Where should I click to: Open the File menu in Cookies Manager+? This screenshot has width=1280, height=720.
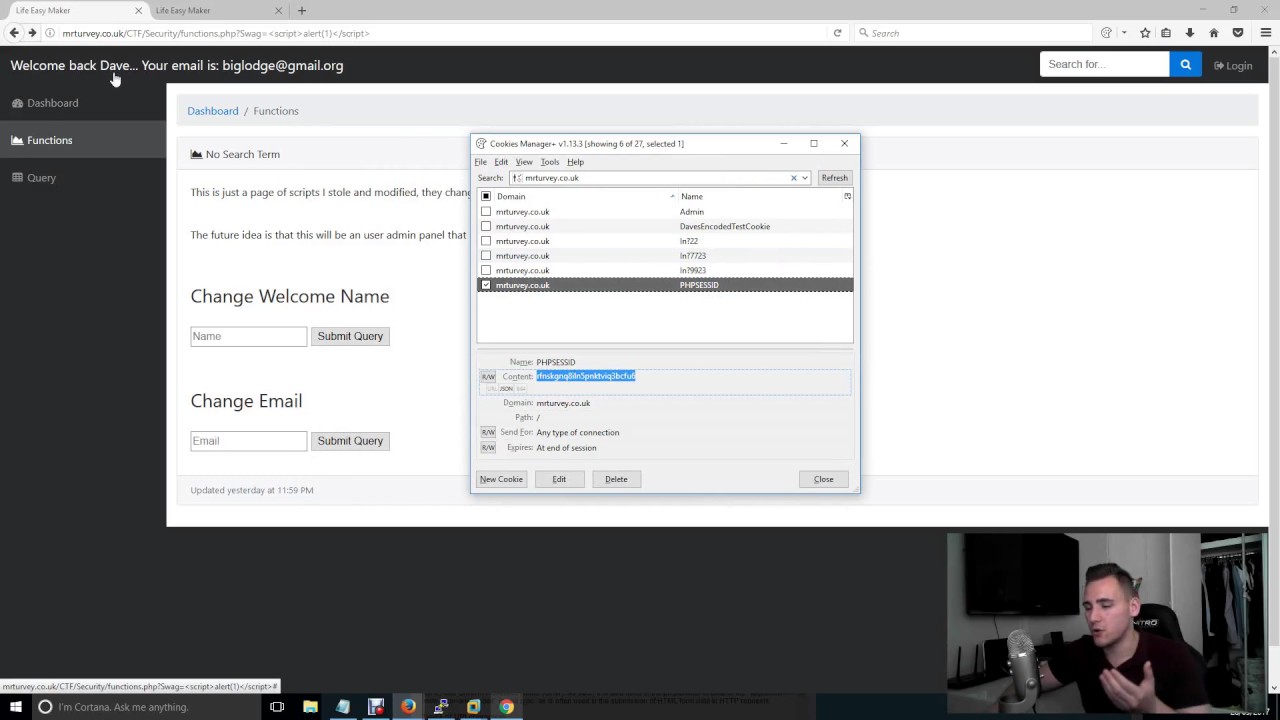click(481, 162)
